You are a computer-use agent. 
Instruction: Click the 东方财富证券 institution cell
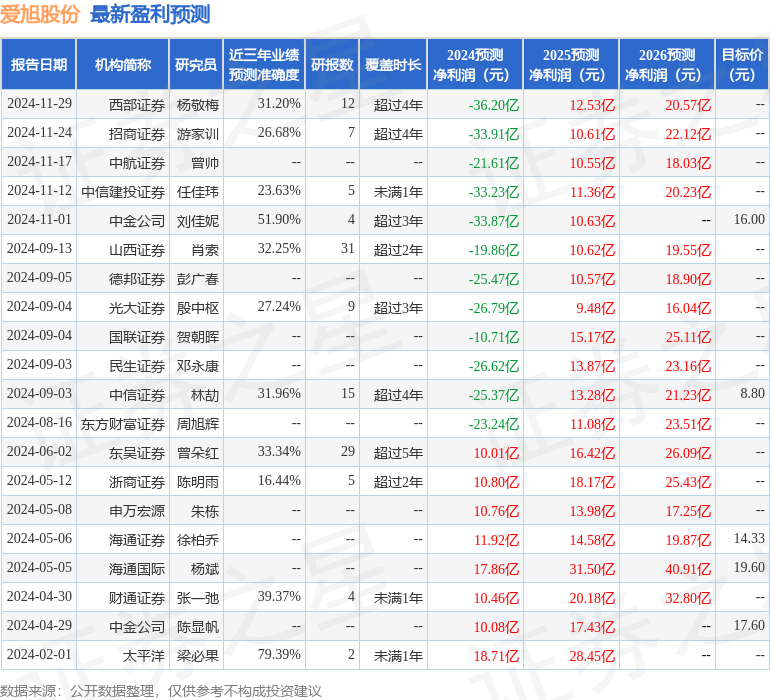point(123,423)
